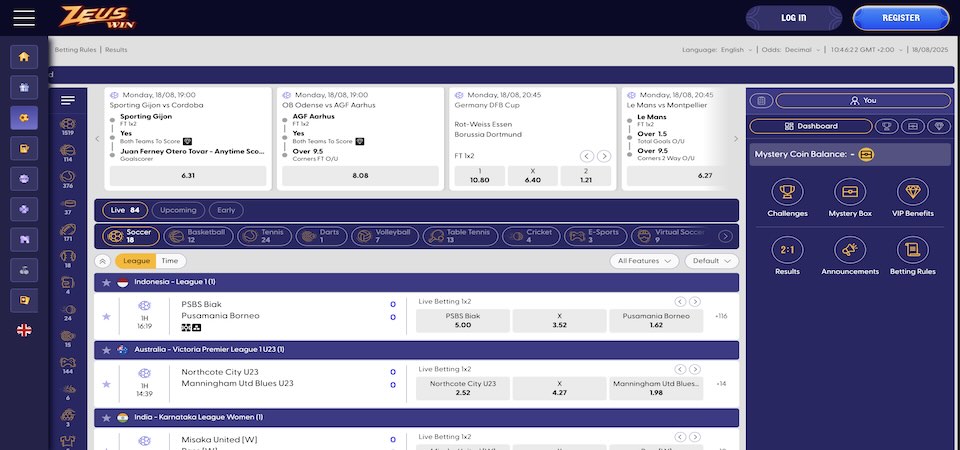
Task: Select American football icon with 171 events
Action: [68, 233]
